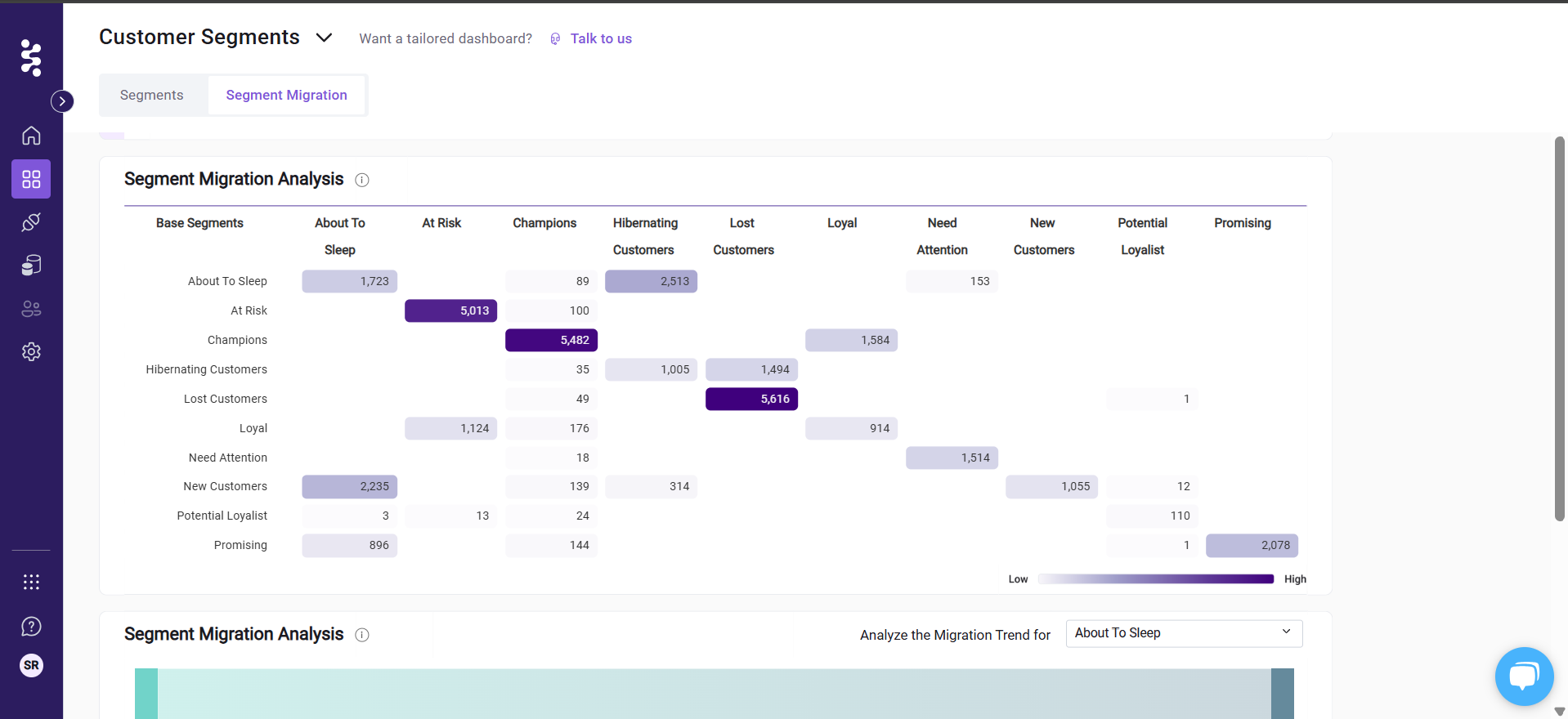This screenshot has width=1568, height=719.
Task: Click the Champions 5,482 heatmap cell
Action: click(551, 340)
